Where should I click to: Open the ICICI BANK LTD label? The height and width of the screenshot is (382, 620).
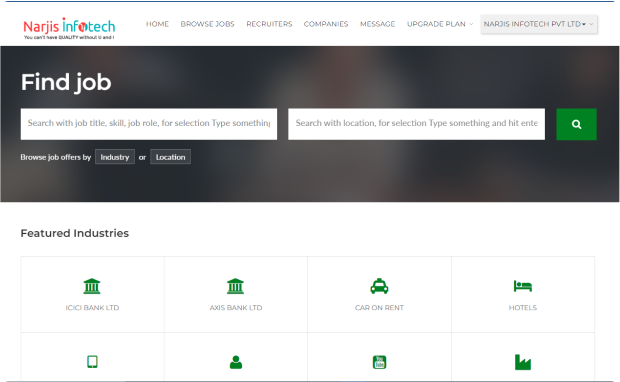pyautogui.click(x=92, y=308)
